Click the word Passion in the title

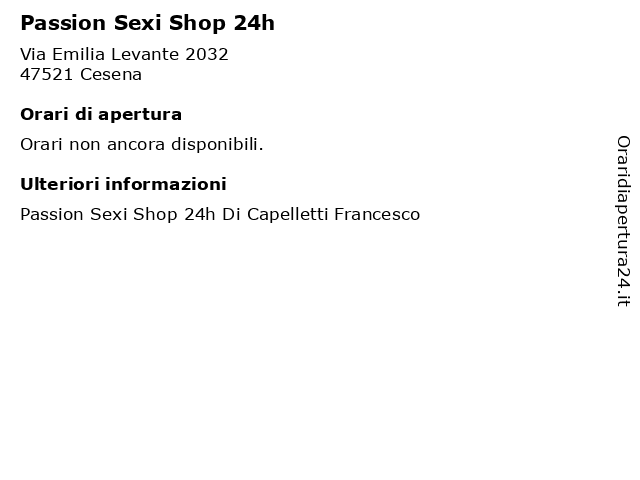pyautogui.click(x=63, y=23)
